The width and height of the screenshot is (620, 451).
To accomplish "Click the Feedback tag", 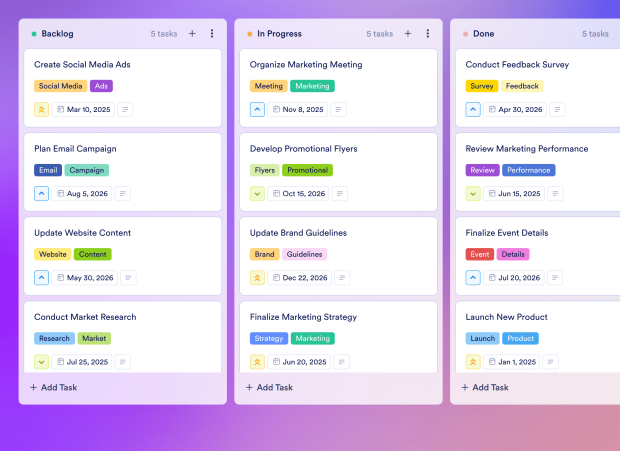I will (x=522, y=86).
